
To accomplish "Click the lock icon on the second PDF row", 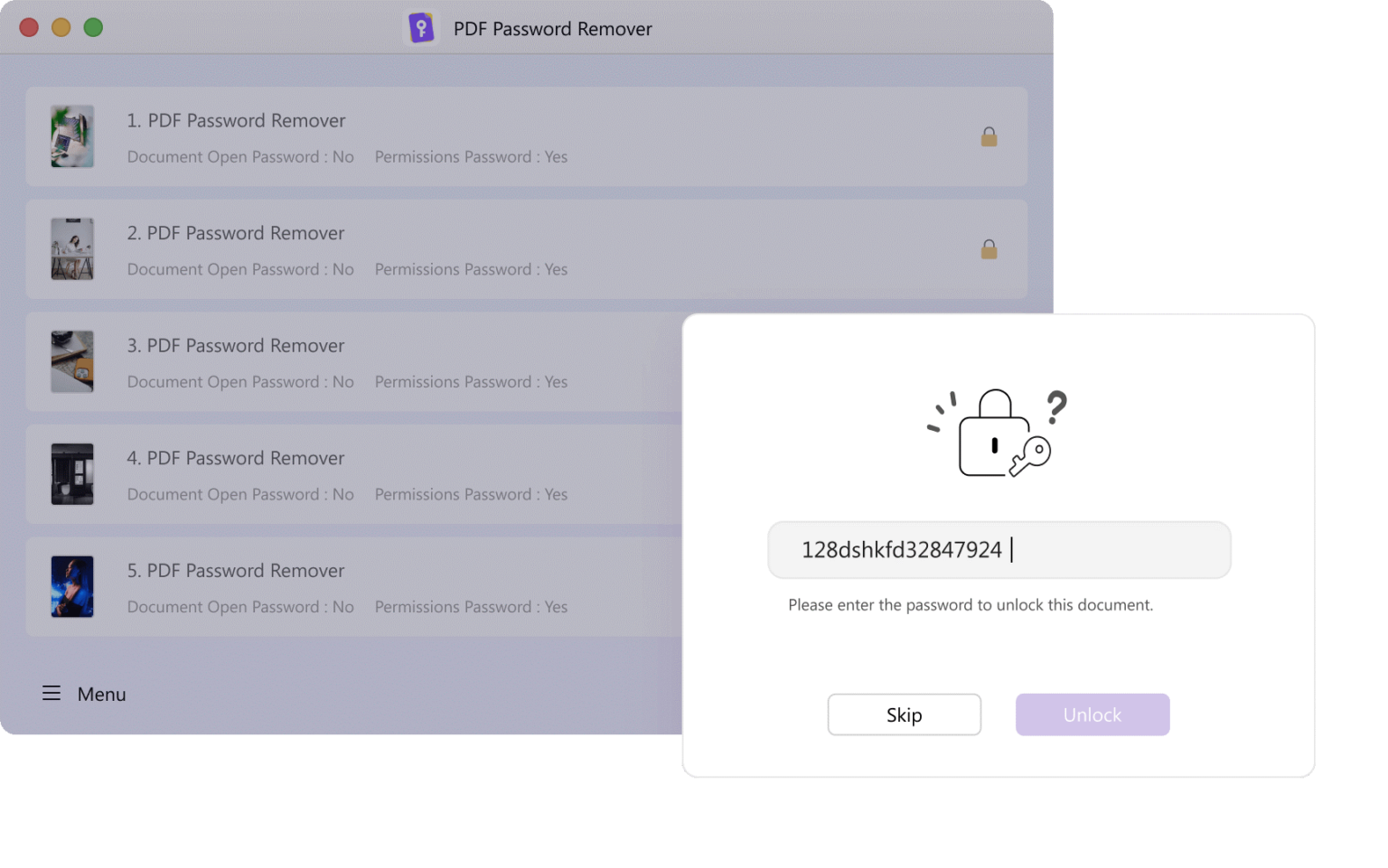I will click(989, 249).
